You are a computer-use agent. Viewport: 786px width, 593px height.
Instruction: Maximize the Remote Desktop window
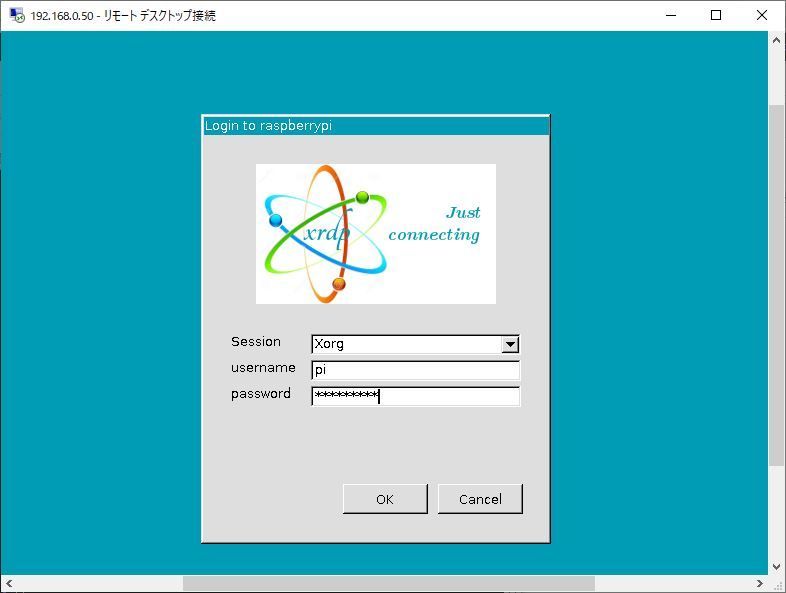click(716, 15)
